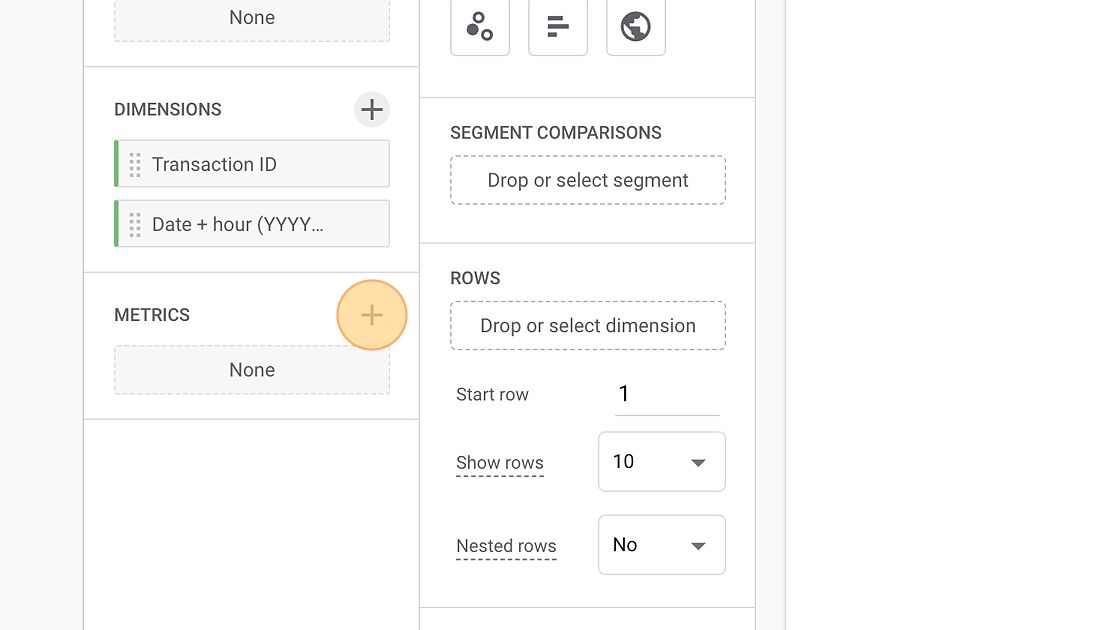
Task: Click the Date + hour drag handle
Action: coord(135,225)
